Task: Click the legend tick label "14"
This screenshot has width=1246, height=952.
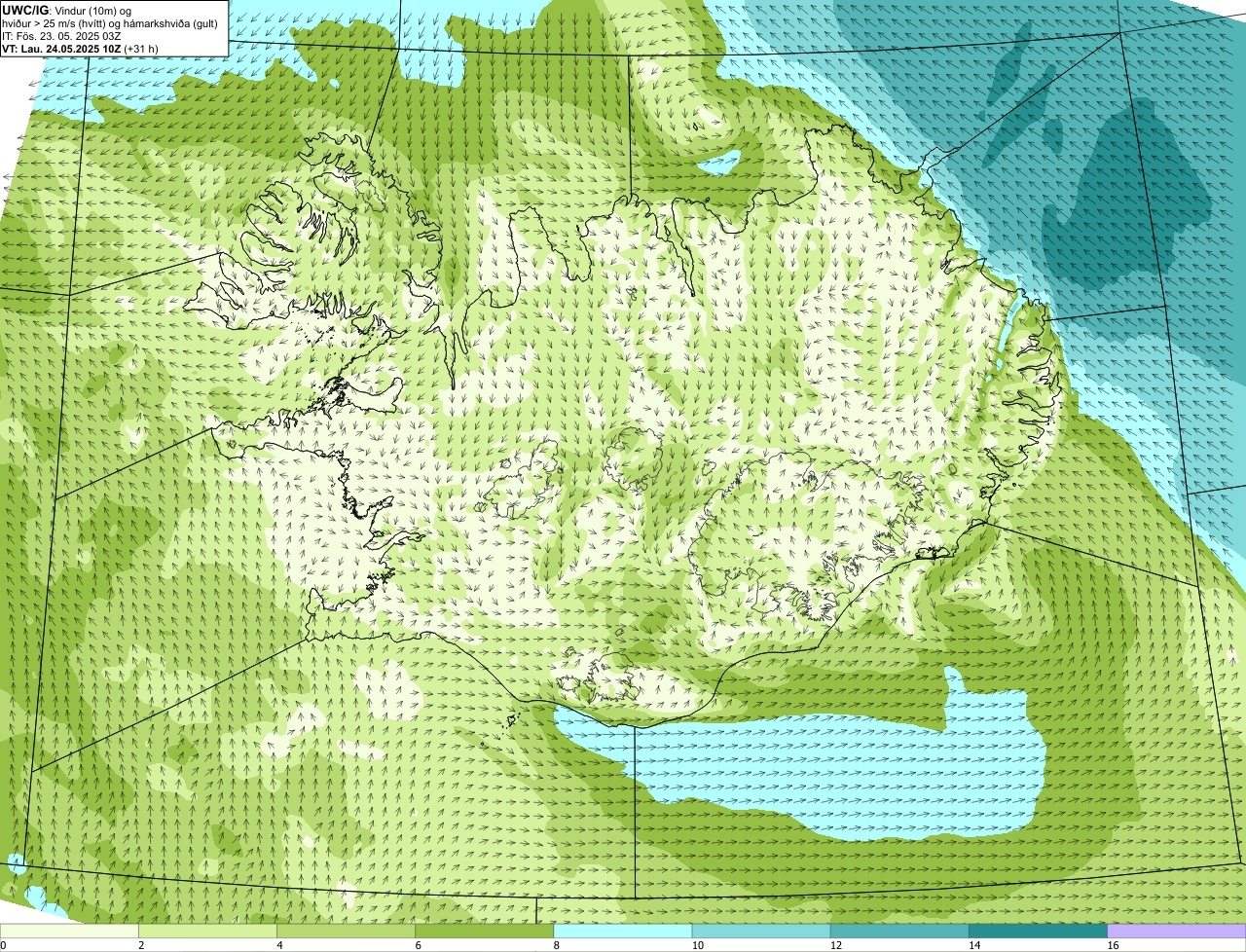Action: click(x=973, y=945)
